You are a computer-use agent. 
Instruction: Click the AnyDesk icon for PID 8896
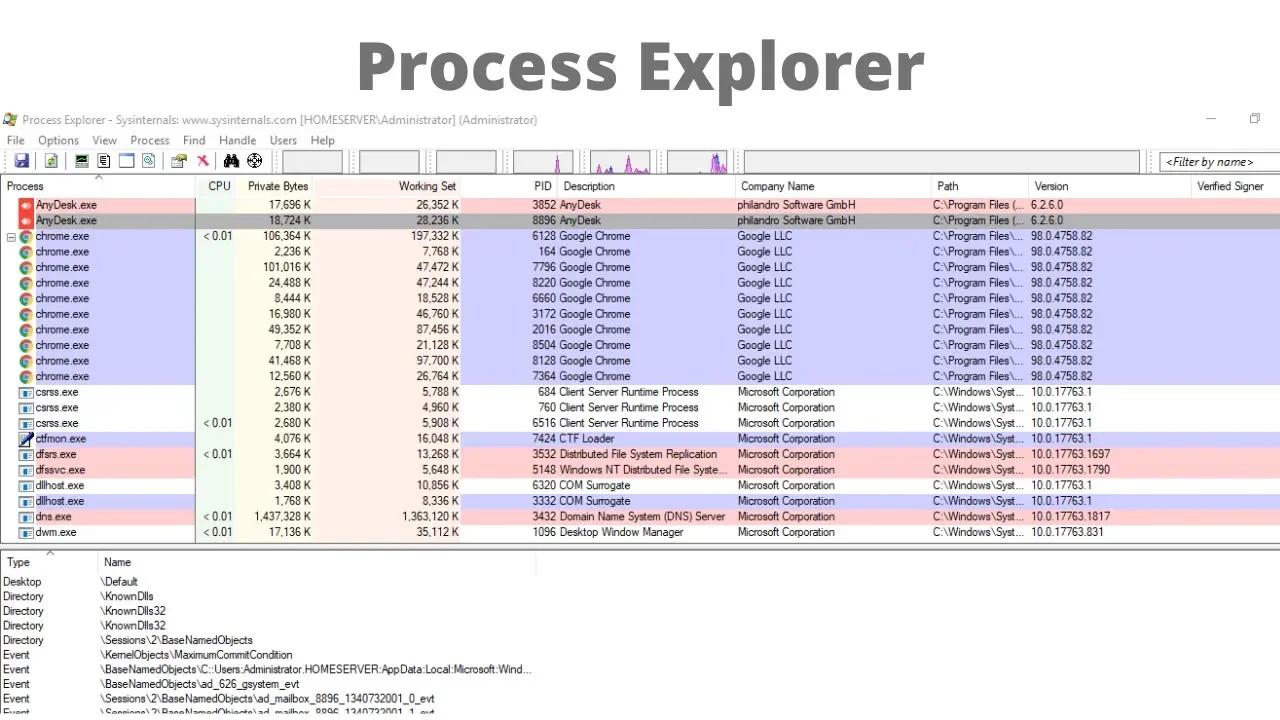coord(27,220)
